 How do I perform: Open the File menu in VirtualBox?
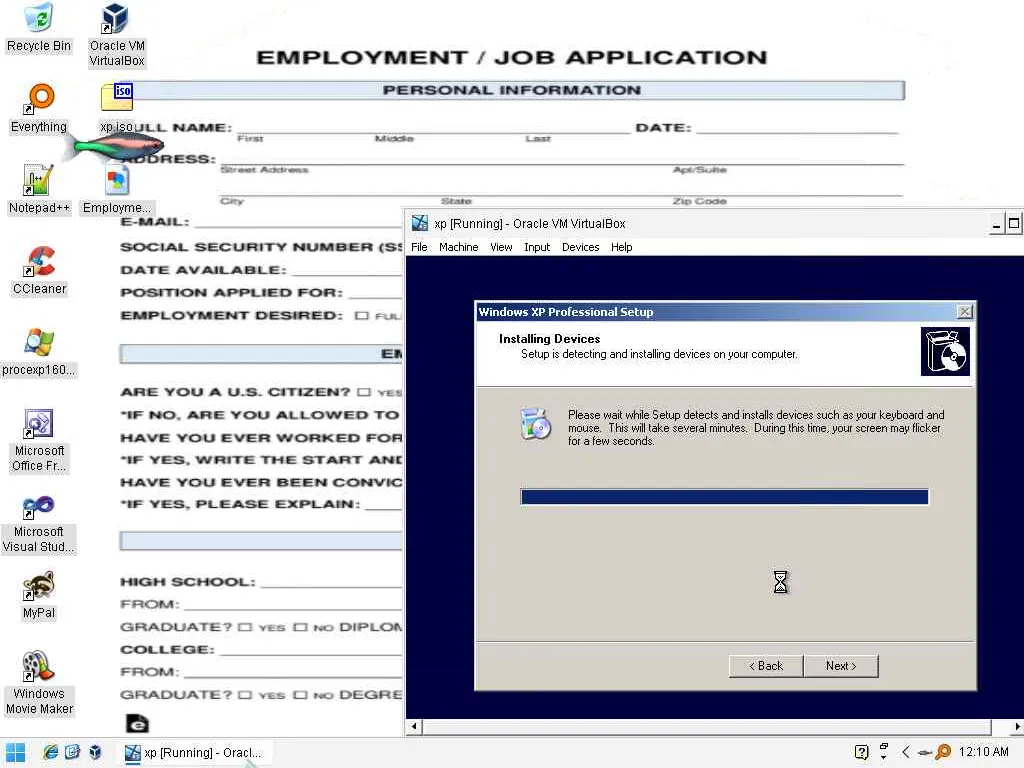[x=419, y=247]
